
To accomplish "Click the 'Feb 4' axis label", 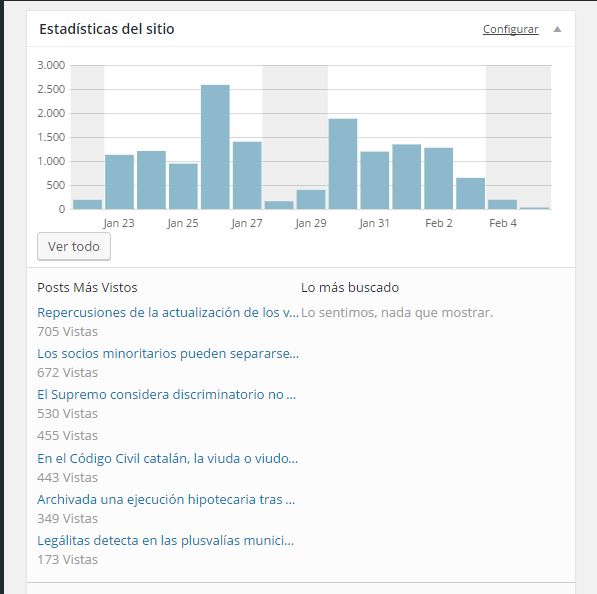I will [x=503, y=224].
